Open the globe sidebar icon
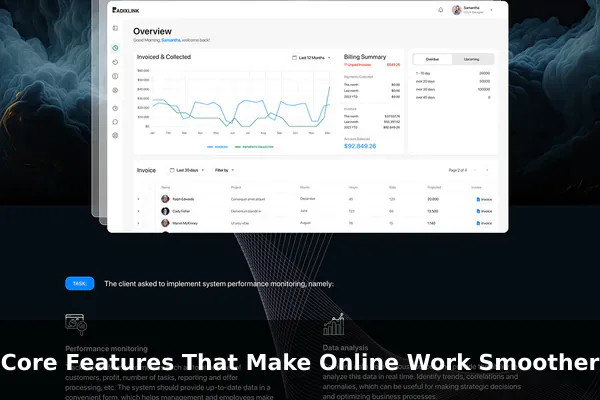 115,135
